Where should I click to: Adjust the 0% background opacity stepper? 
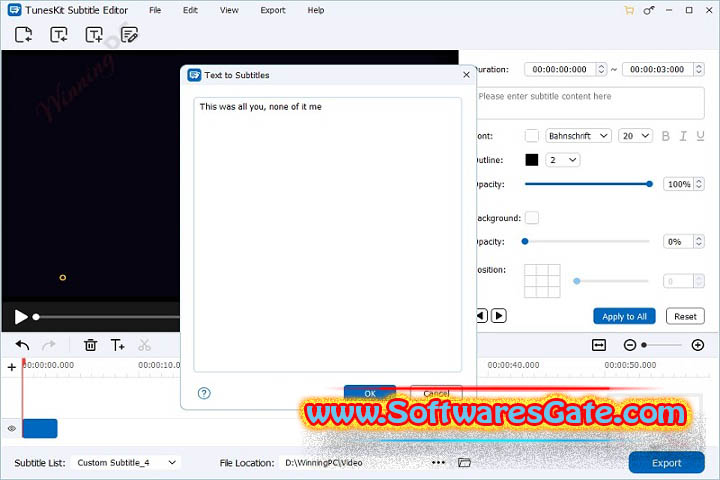pos(699,242)
